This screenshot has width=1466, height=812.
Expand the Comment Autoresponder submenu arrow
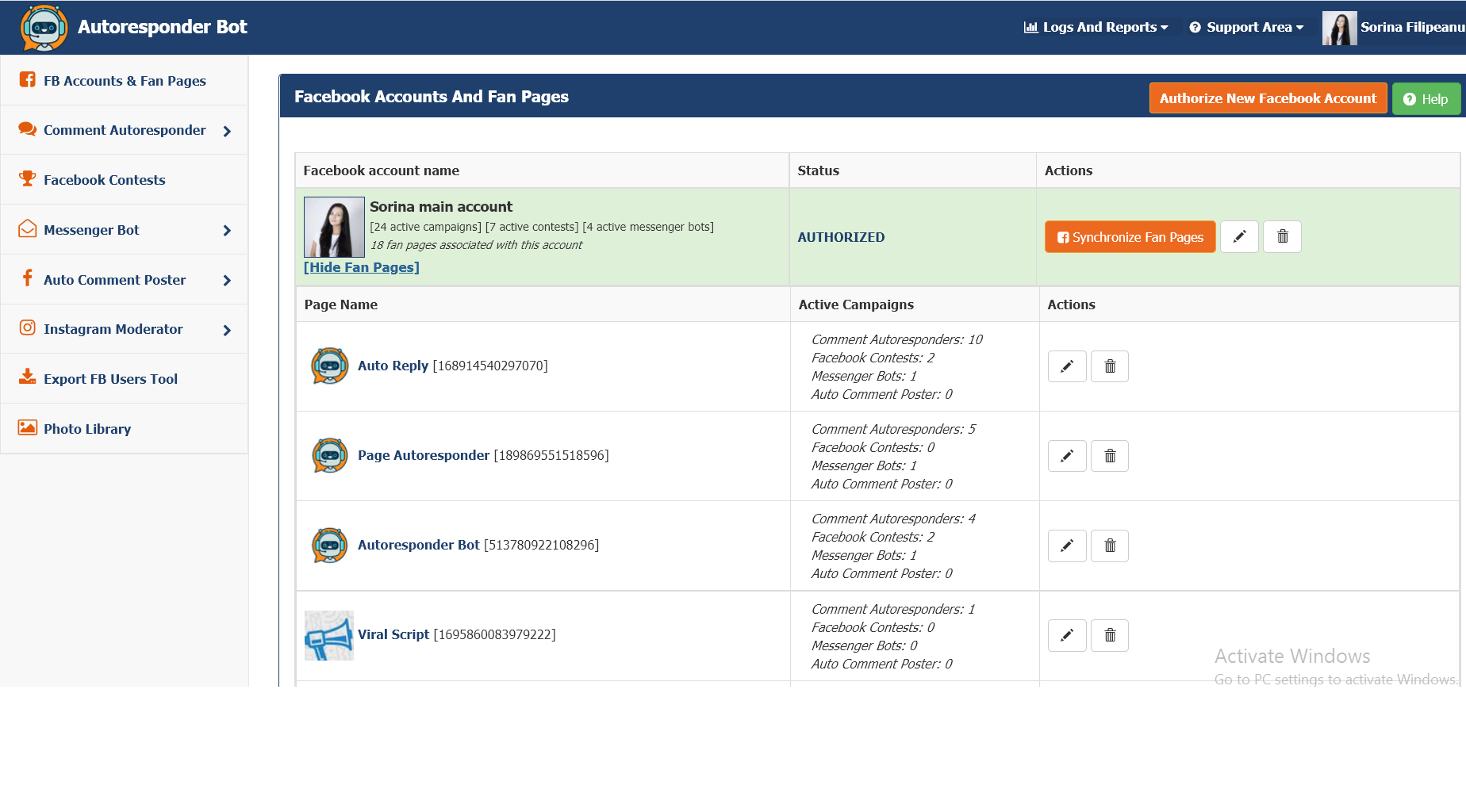(227, 131)
